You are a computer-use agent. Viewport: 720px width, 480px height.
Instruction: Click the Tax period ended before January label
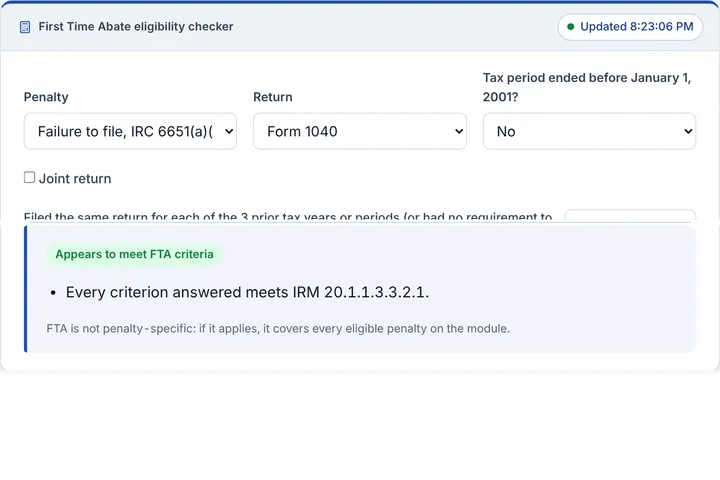tap(587, 87)
